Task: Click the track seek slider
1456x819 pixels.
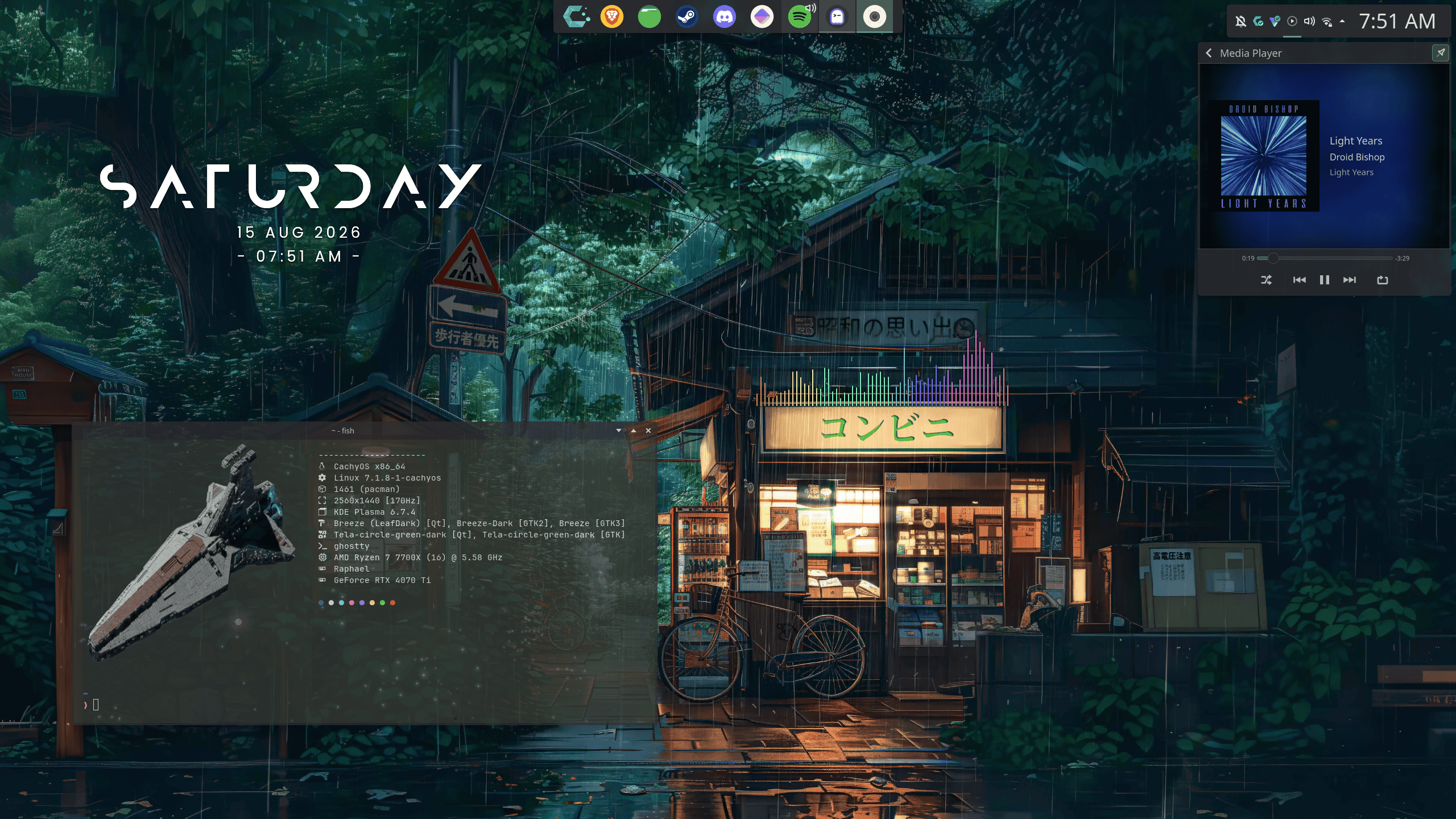Action: click(x=1325, y=258)
